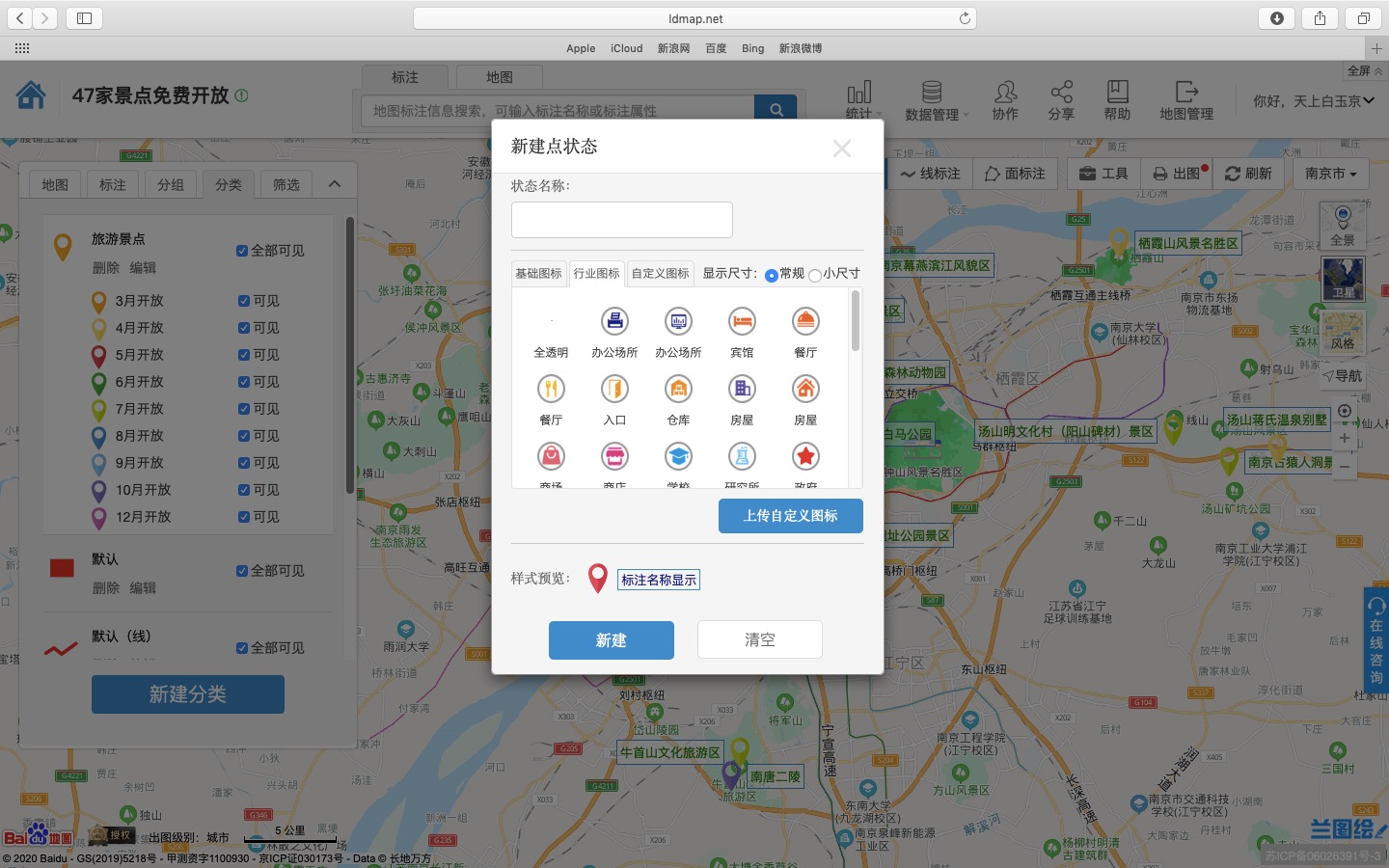Screen dimensions: 1389x868
Task: Click the 新建 create button
Action: point(612,640)
